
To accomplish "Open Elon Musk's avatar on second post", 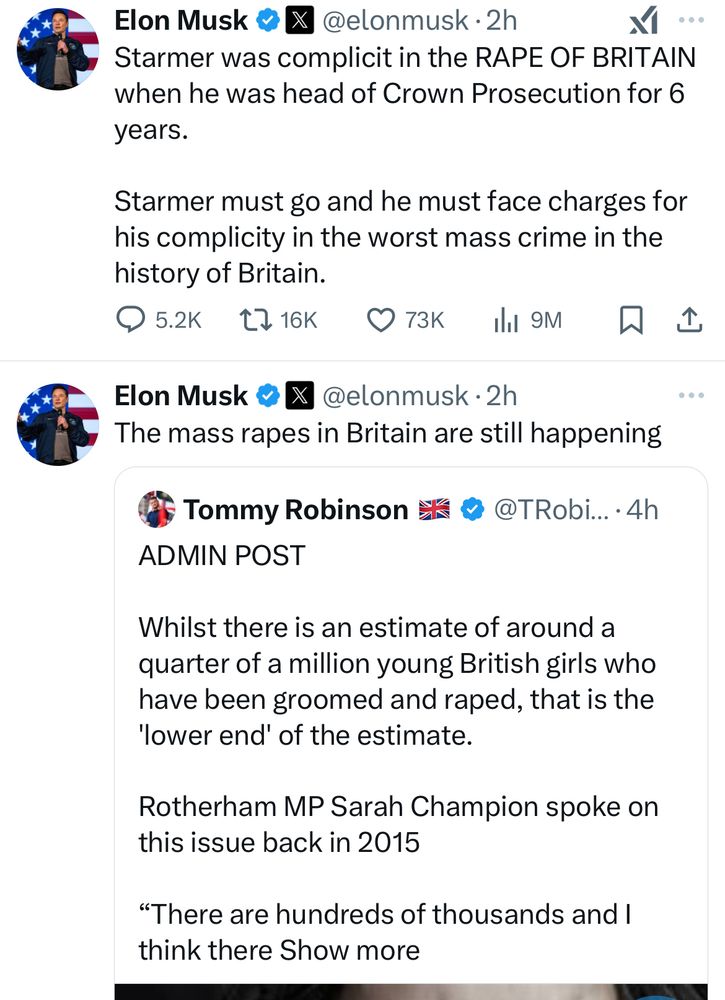I will (x=58, y=423).
